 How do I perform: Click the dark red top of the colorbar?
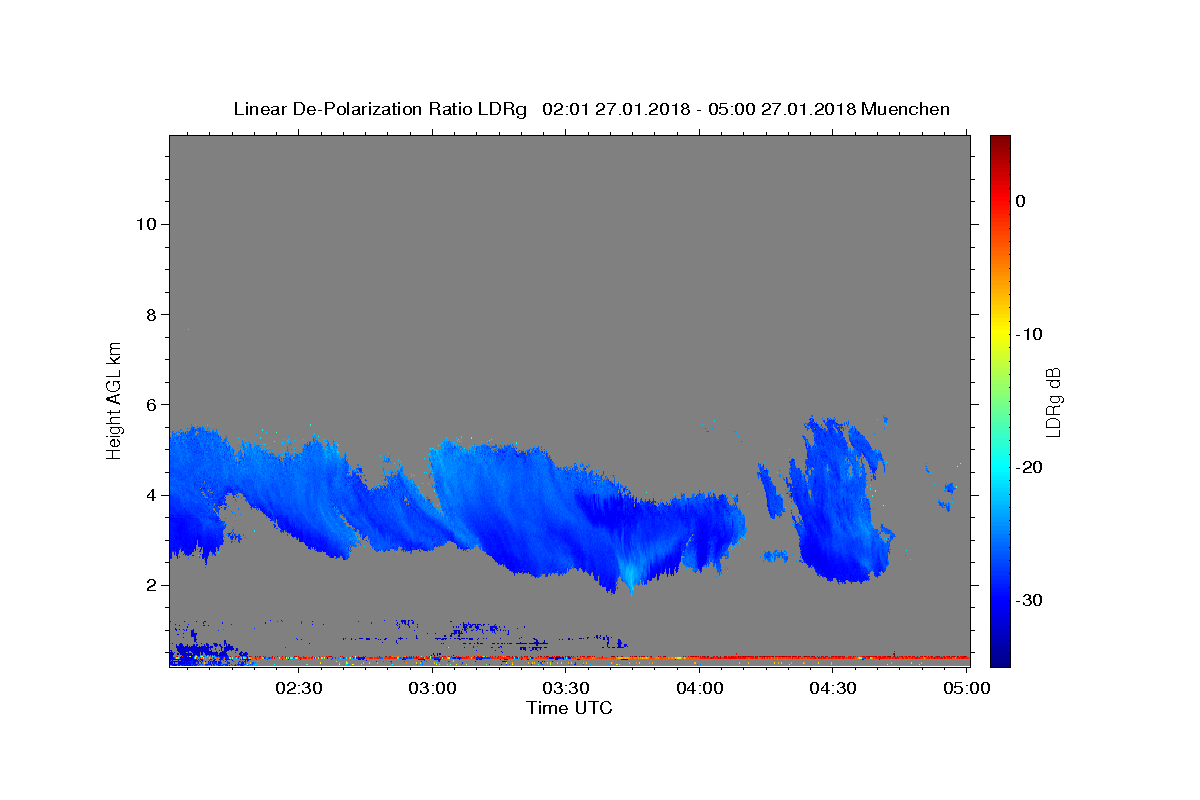click(x=1000, y=142)
